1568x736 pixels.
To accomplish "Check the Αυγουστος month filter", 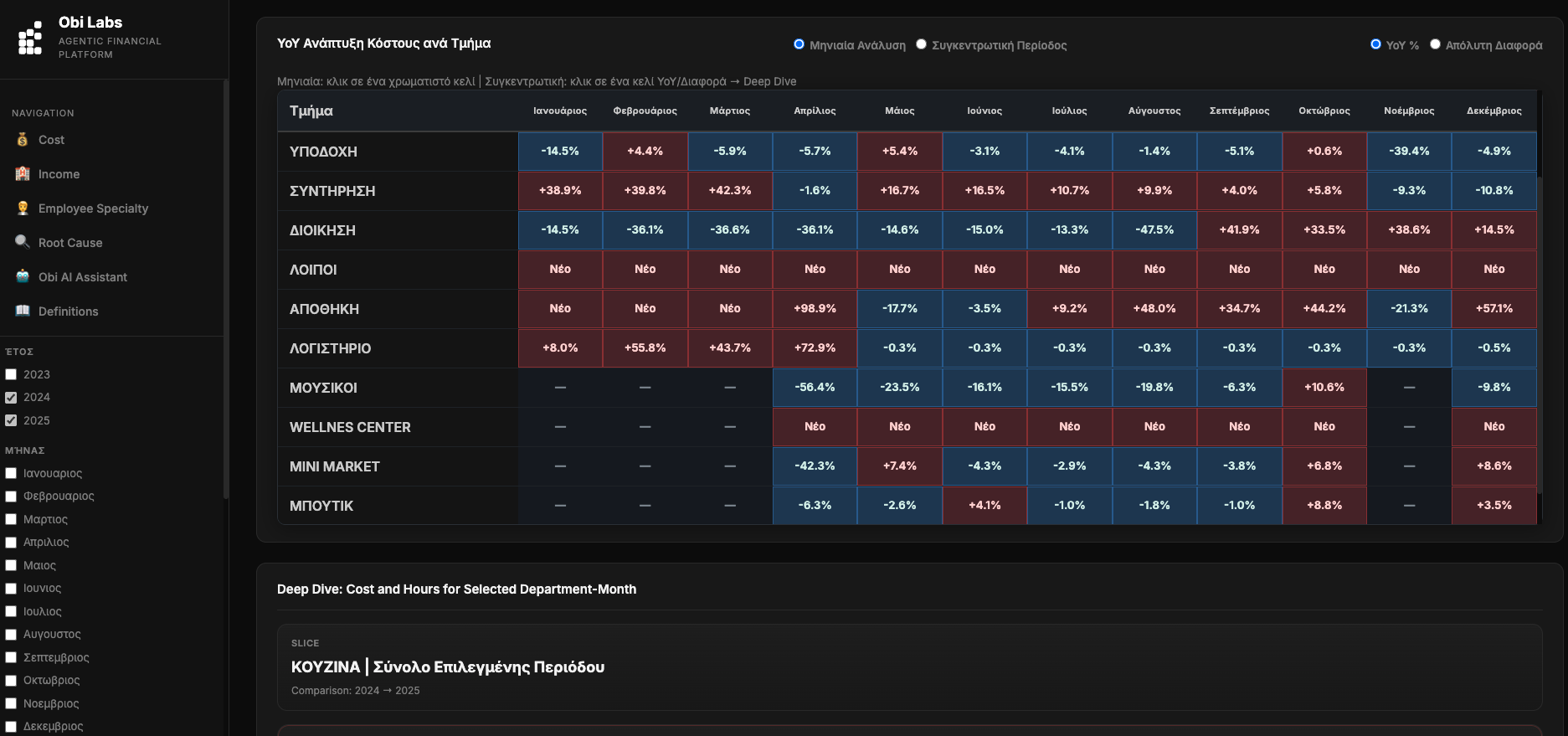I will point(11,635).
